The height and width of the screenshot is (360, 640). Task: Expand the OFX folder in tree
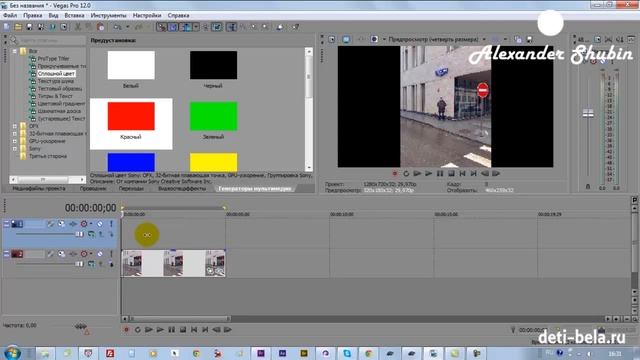click(x=15, y=126)
